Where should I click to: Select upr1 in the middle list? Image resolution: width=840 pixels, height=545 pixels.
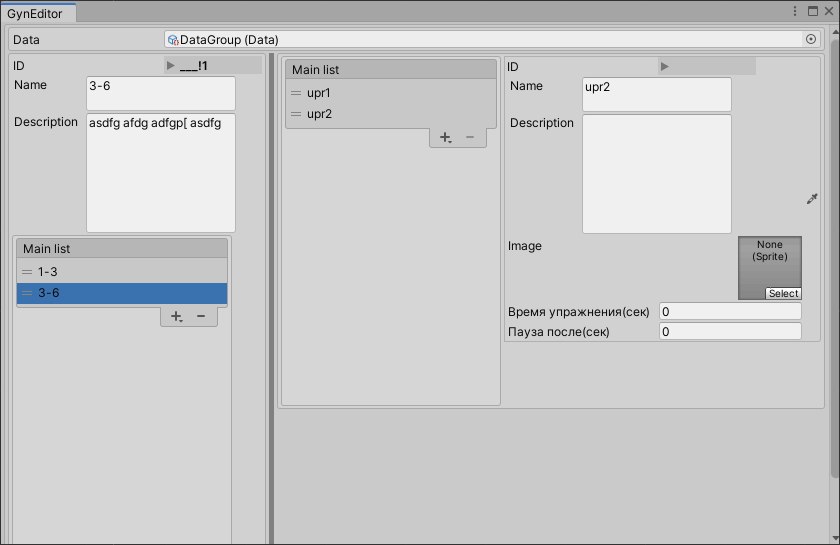(391, 93)
